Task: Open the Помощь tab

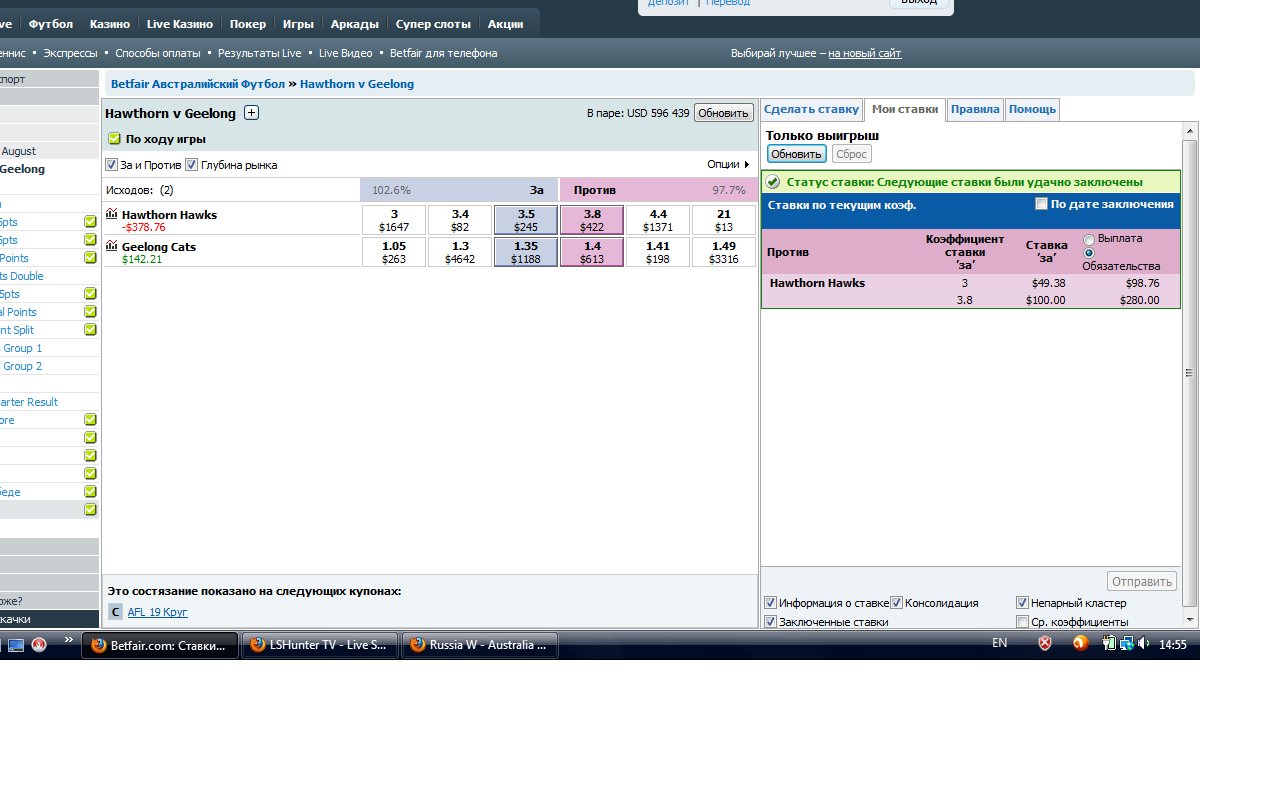Action: (1032, 110)
